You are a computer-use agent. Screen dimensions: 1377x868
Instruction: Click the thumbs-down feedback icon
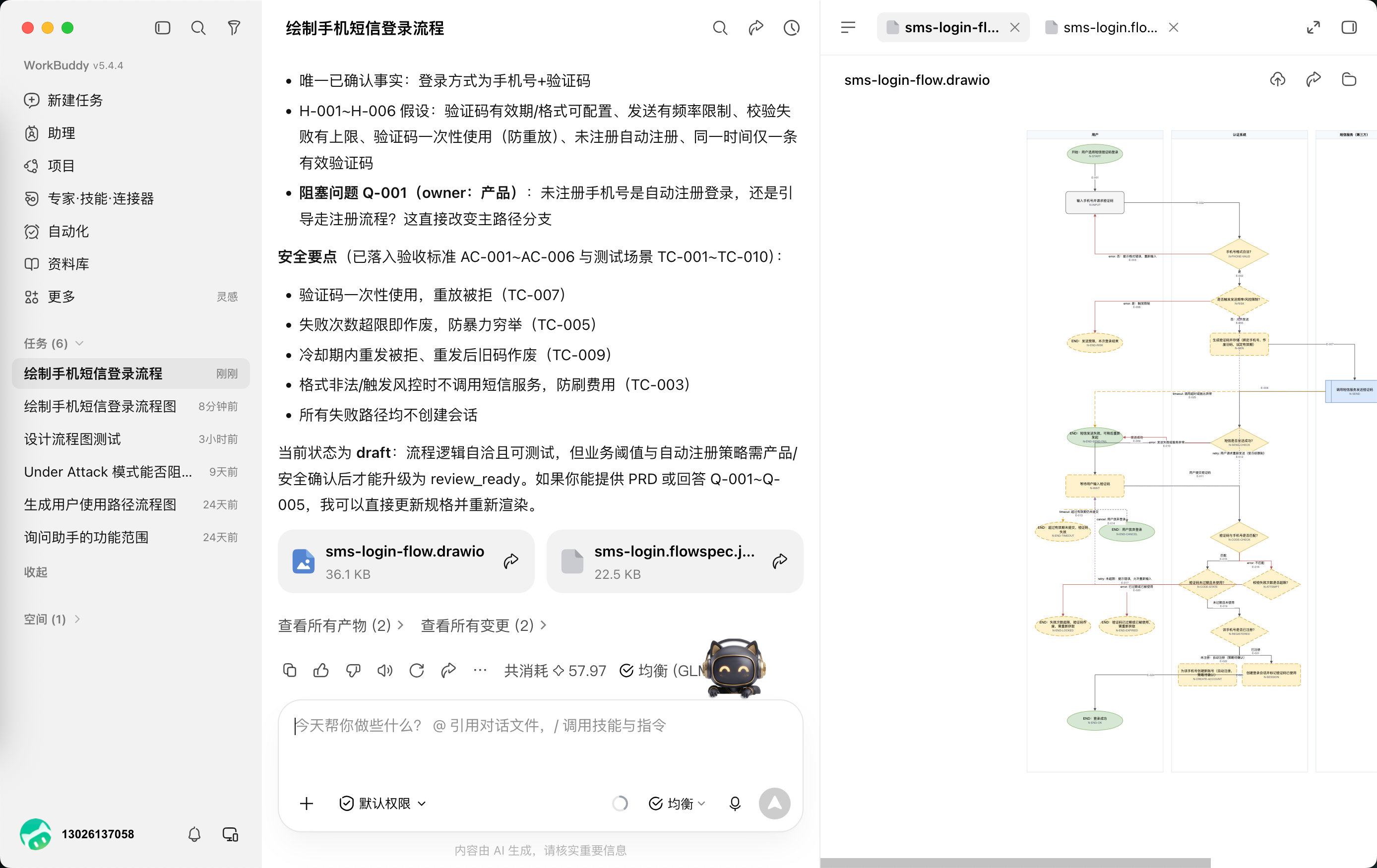click(x=353, y=670)
